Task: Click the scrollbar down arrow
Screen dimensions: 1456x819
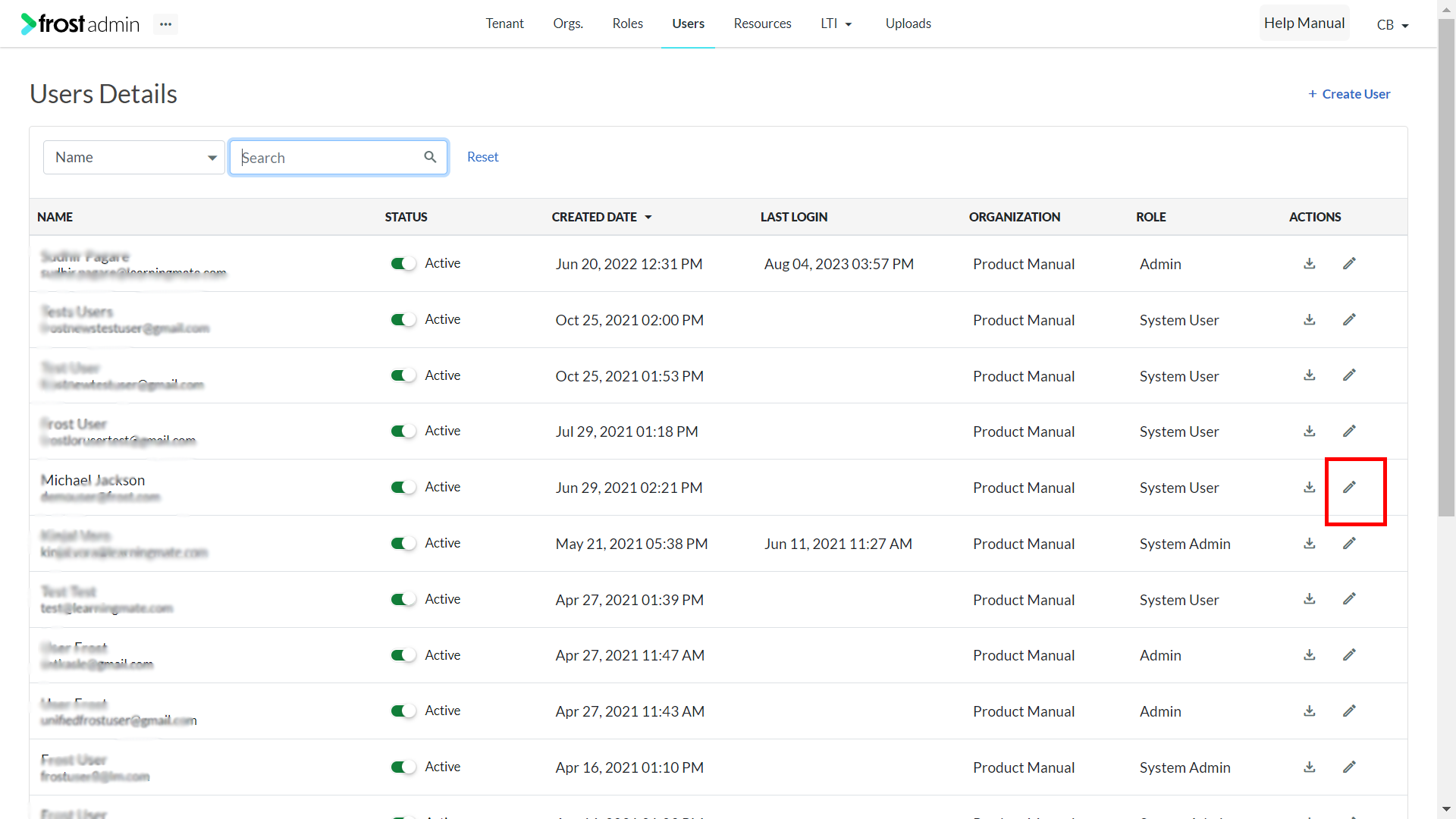Action: coord(1447,810)
